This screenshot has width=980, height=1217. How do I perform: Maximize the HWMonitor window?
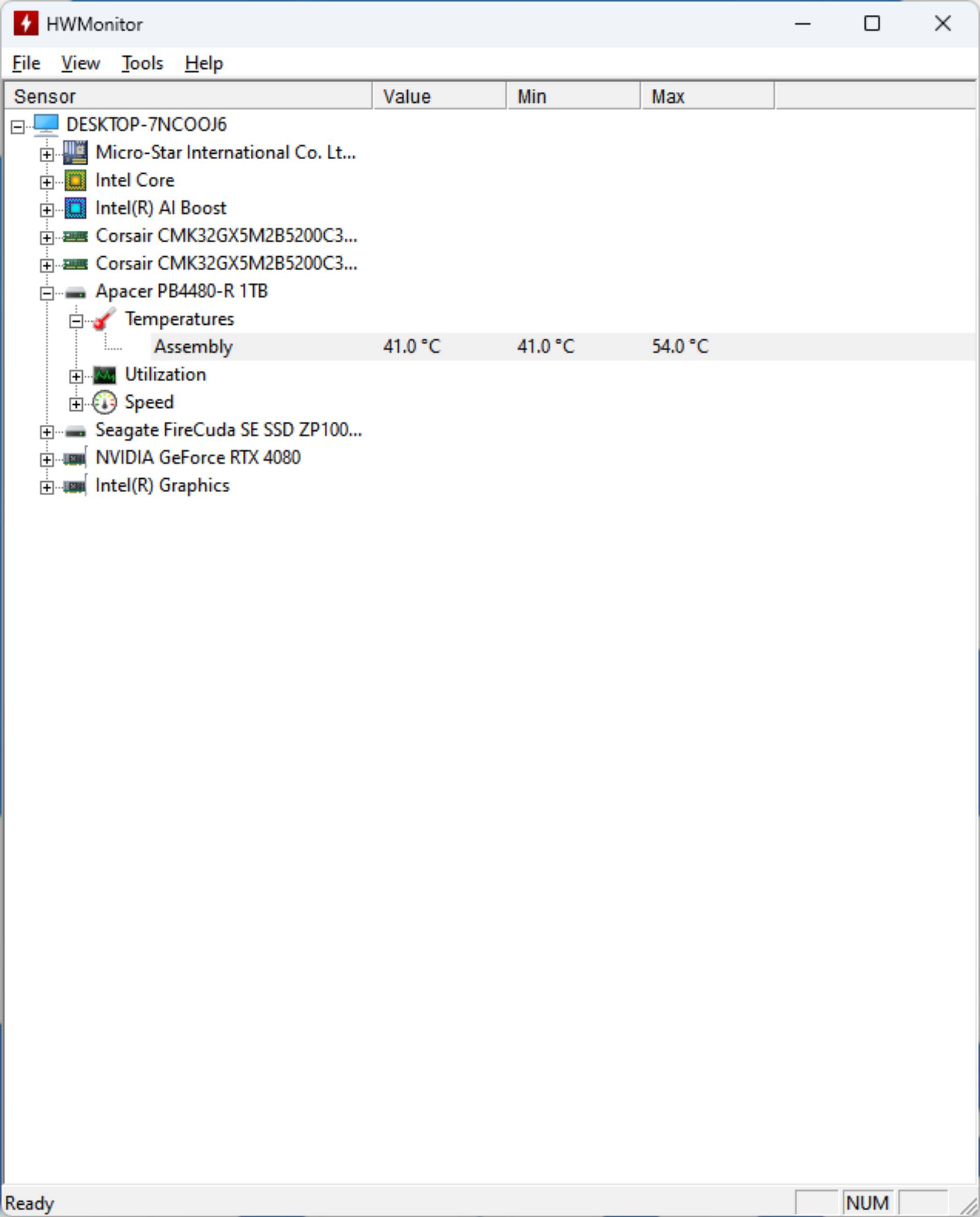pos(872,23)
